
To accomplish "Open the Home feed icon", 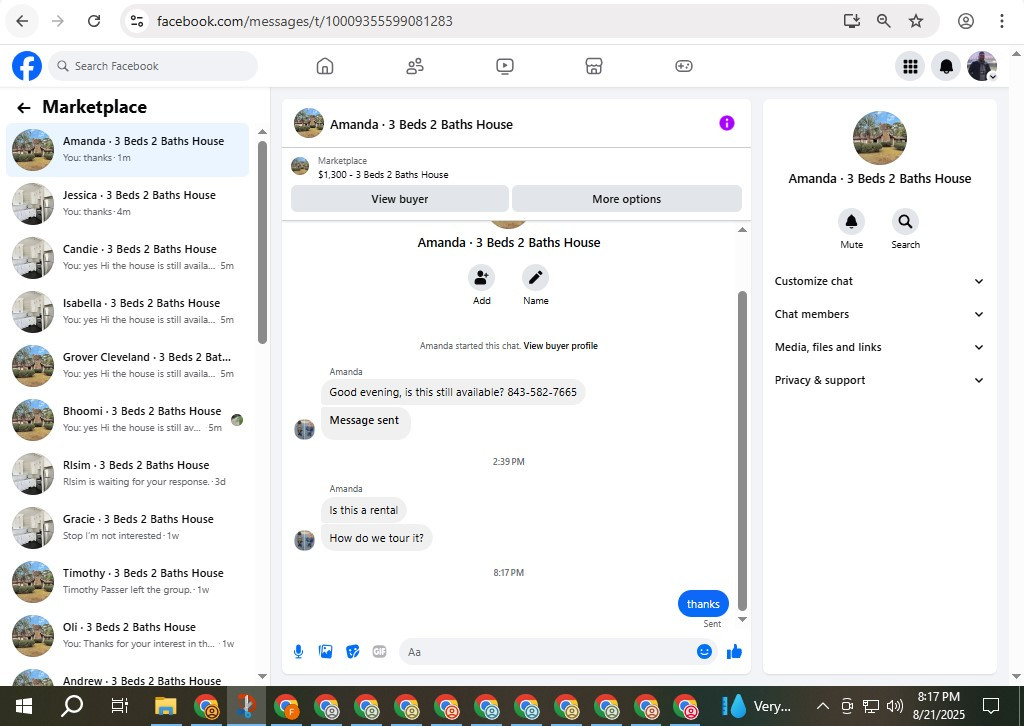I will tap(325, 66).
